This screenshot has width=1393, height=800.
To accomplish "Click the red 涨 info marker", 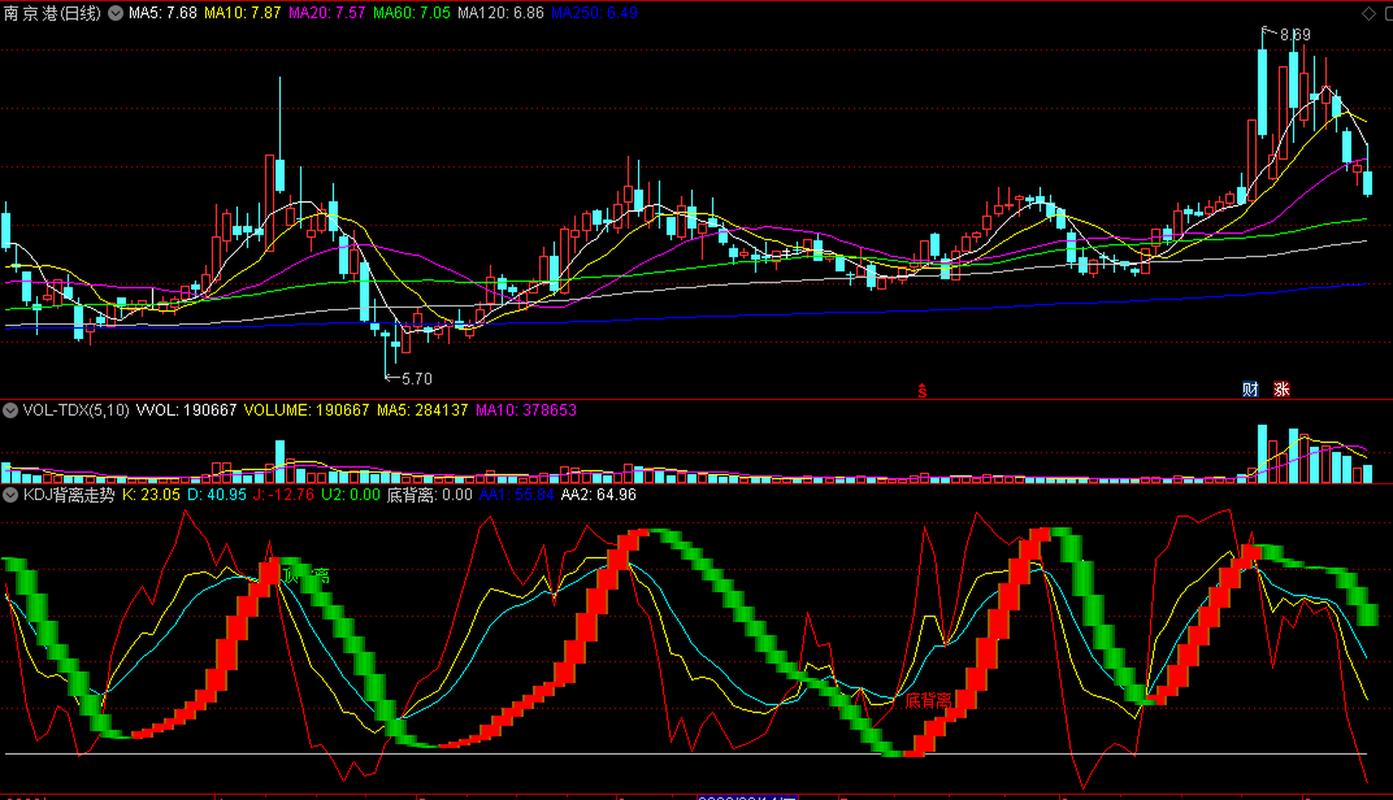I will click(x=1281, y=390).
